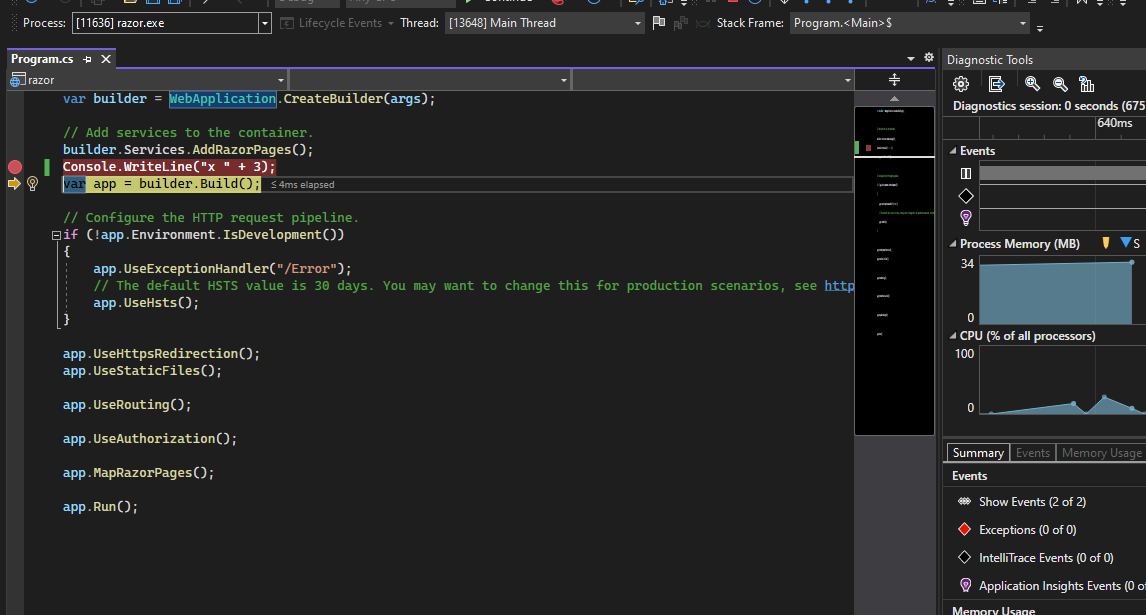This screenshot has height=615, width=1146.
Task: Click the blue snapshot marker in Process Memory
Action: point(1126,243)
